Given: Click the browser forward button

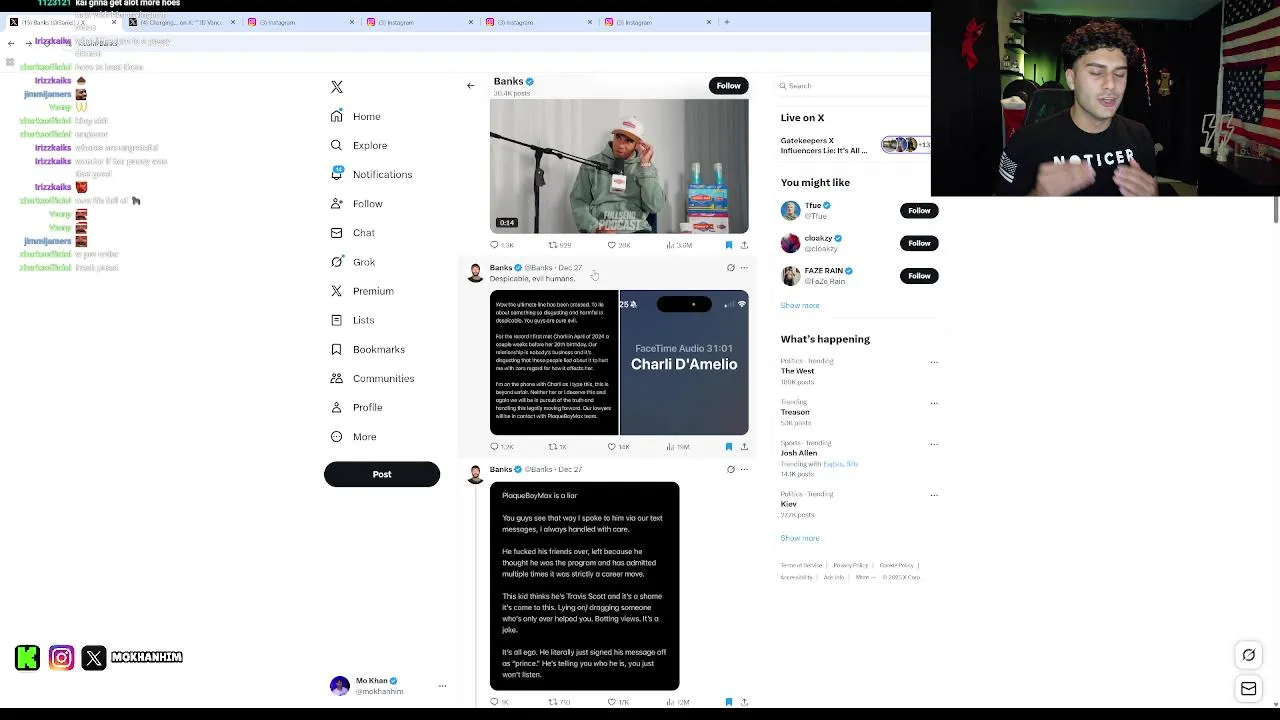Looking at the screenshot, I should pyautogui.click(x=28, y=43).
